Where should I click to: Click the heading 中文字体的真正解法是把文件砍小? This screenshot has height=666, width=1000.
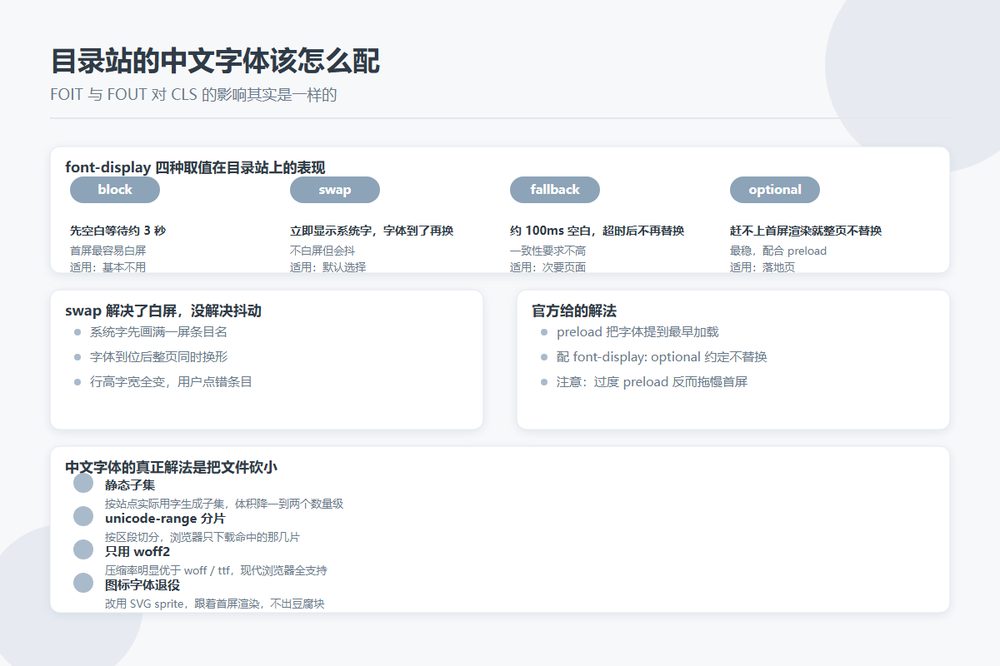(x=171, y=467)
